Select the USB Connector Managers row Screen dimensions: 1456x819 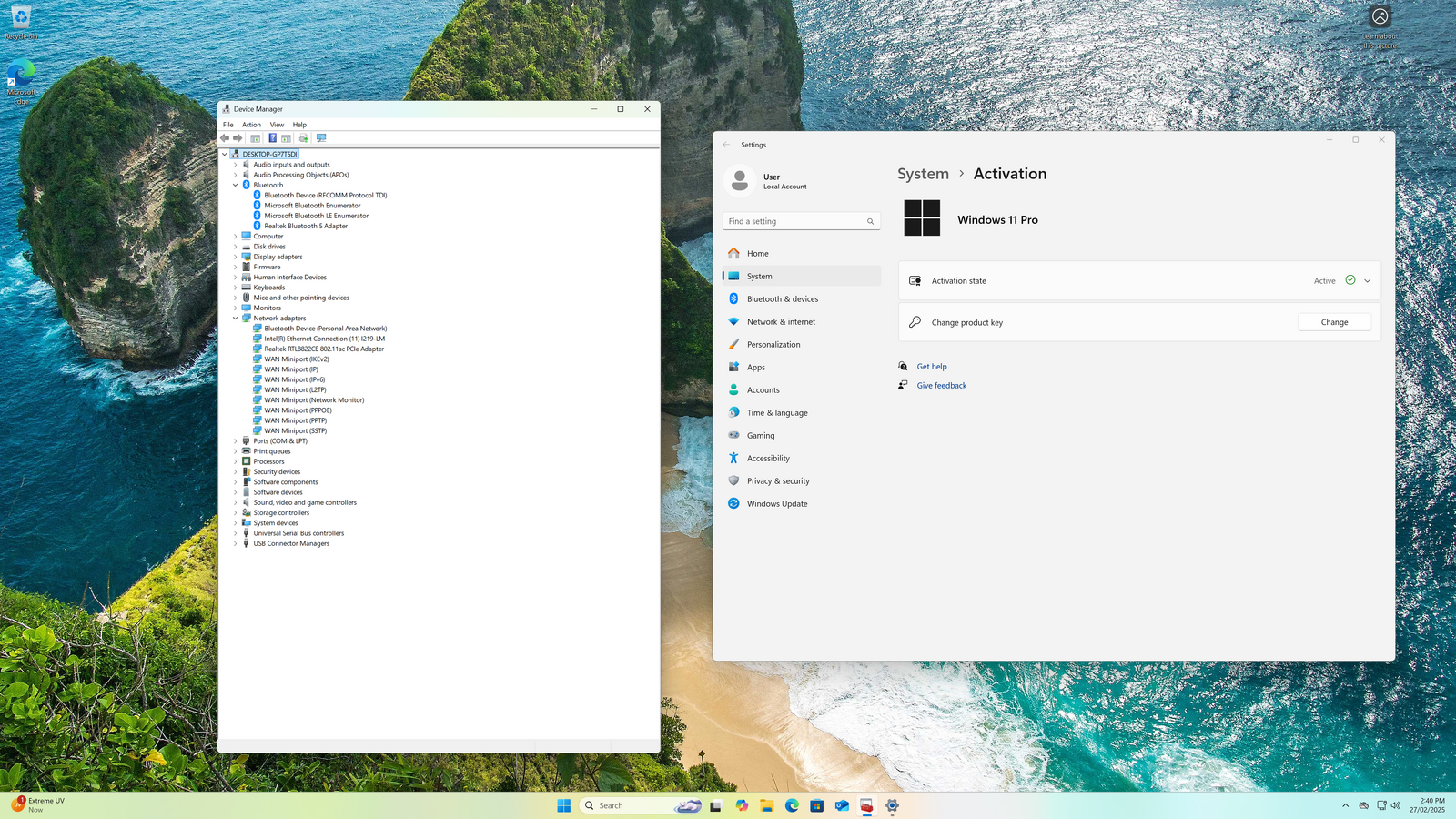coord(291,543)
